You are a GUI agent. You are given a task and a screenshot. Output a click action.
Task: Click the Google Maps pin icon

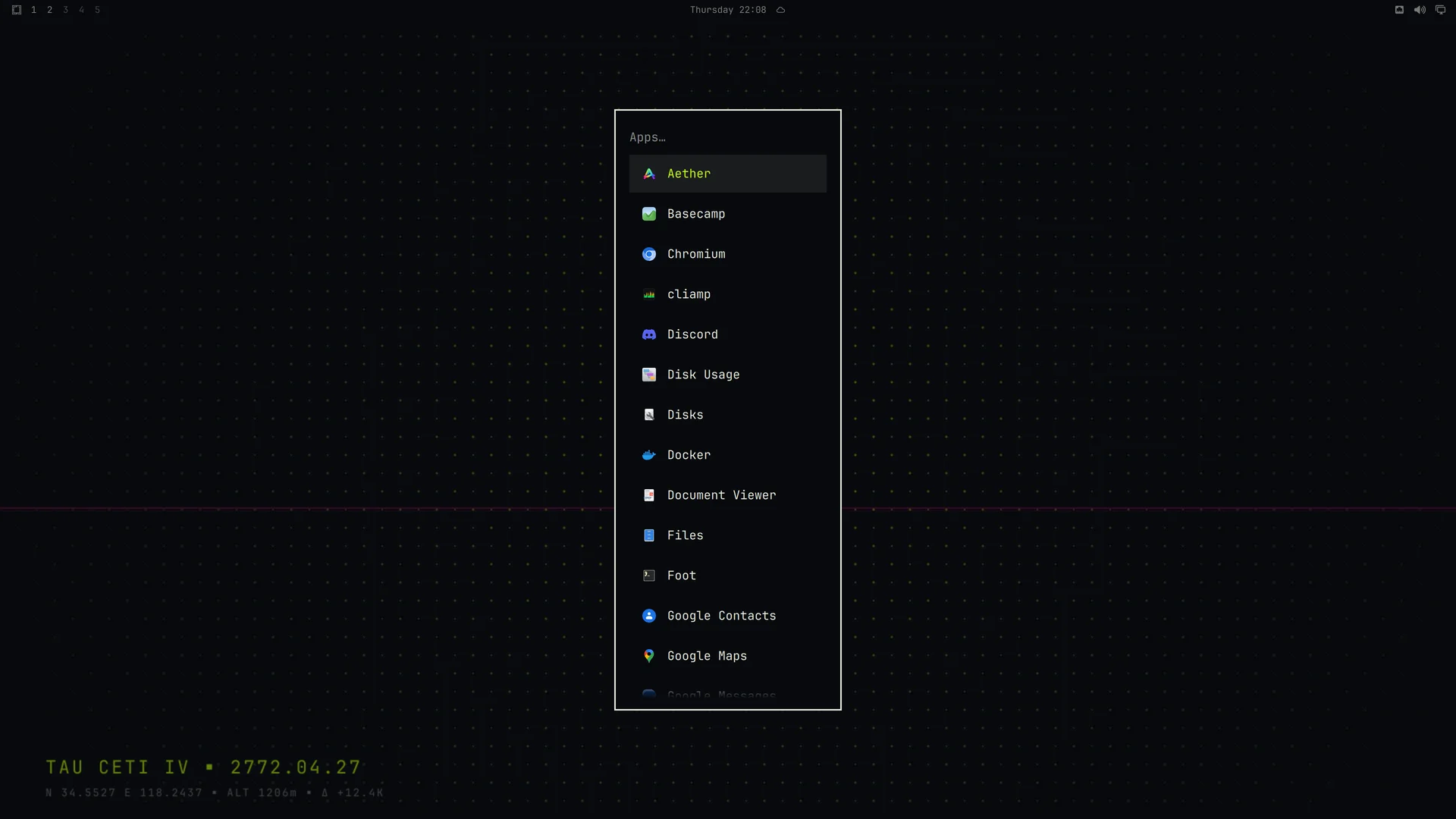[649, 656]
